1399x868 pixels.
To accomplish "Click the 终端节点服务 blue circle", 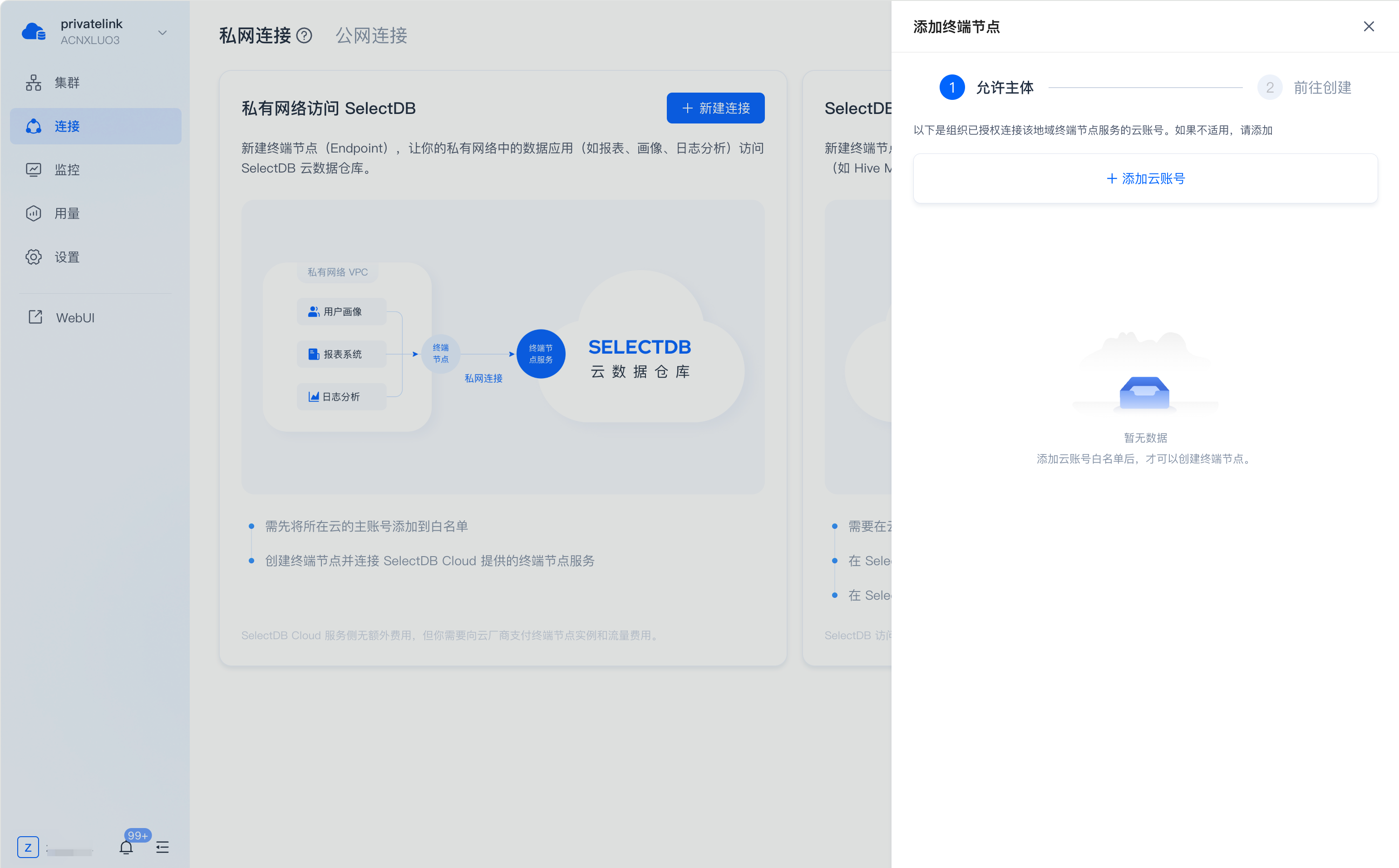I will pyautogui.click(x=541, y=354).
